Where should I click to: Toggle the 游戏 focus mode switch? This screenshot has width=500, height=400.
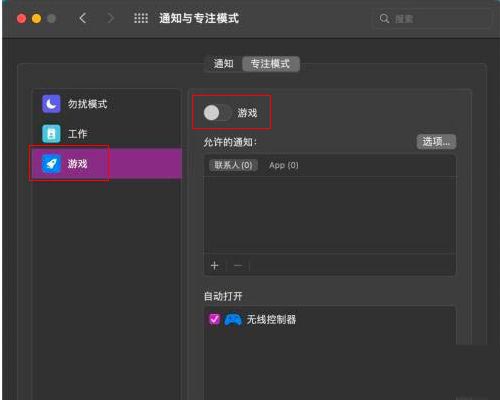point(217,113)
